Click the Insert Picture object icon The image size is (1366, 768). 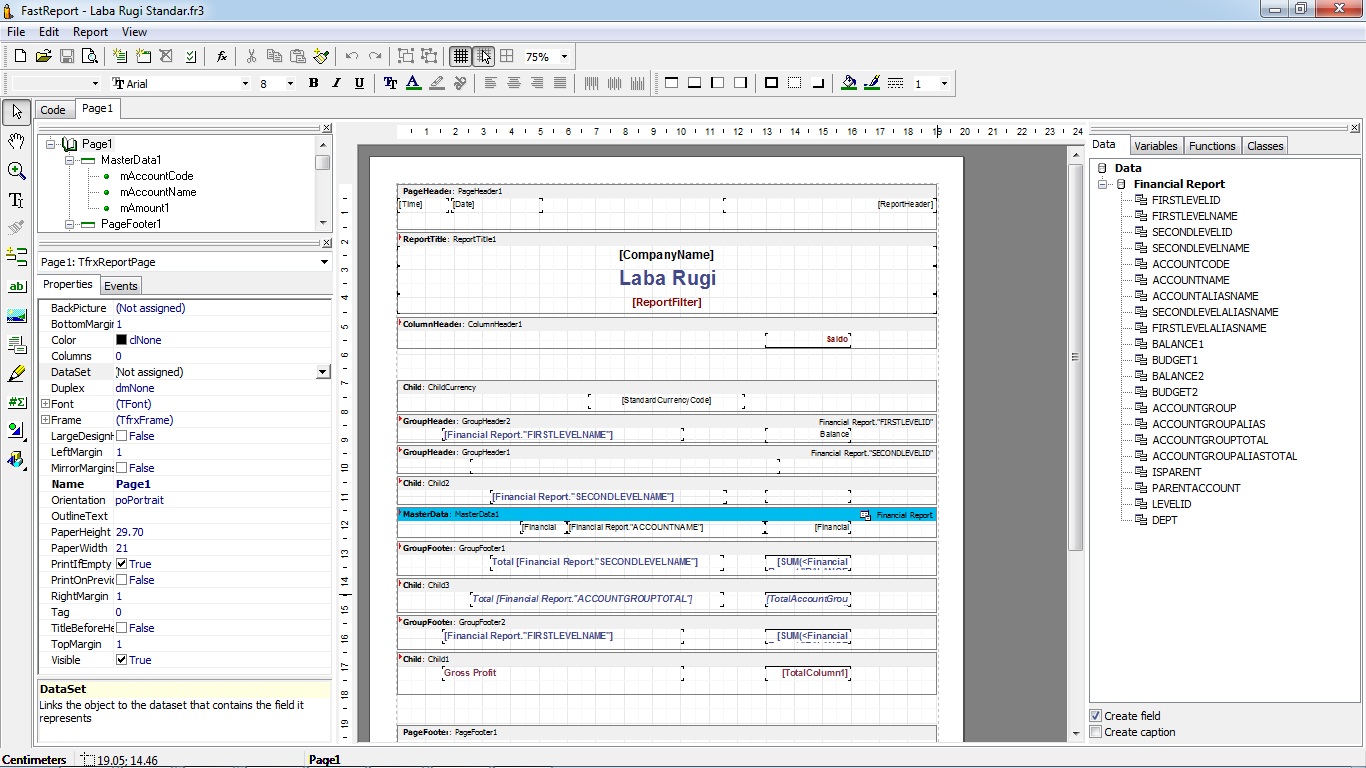(16, 316)
